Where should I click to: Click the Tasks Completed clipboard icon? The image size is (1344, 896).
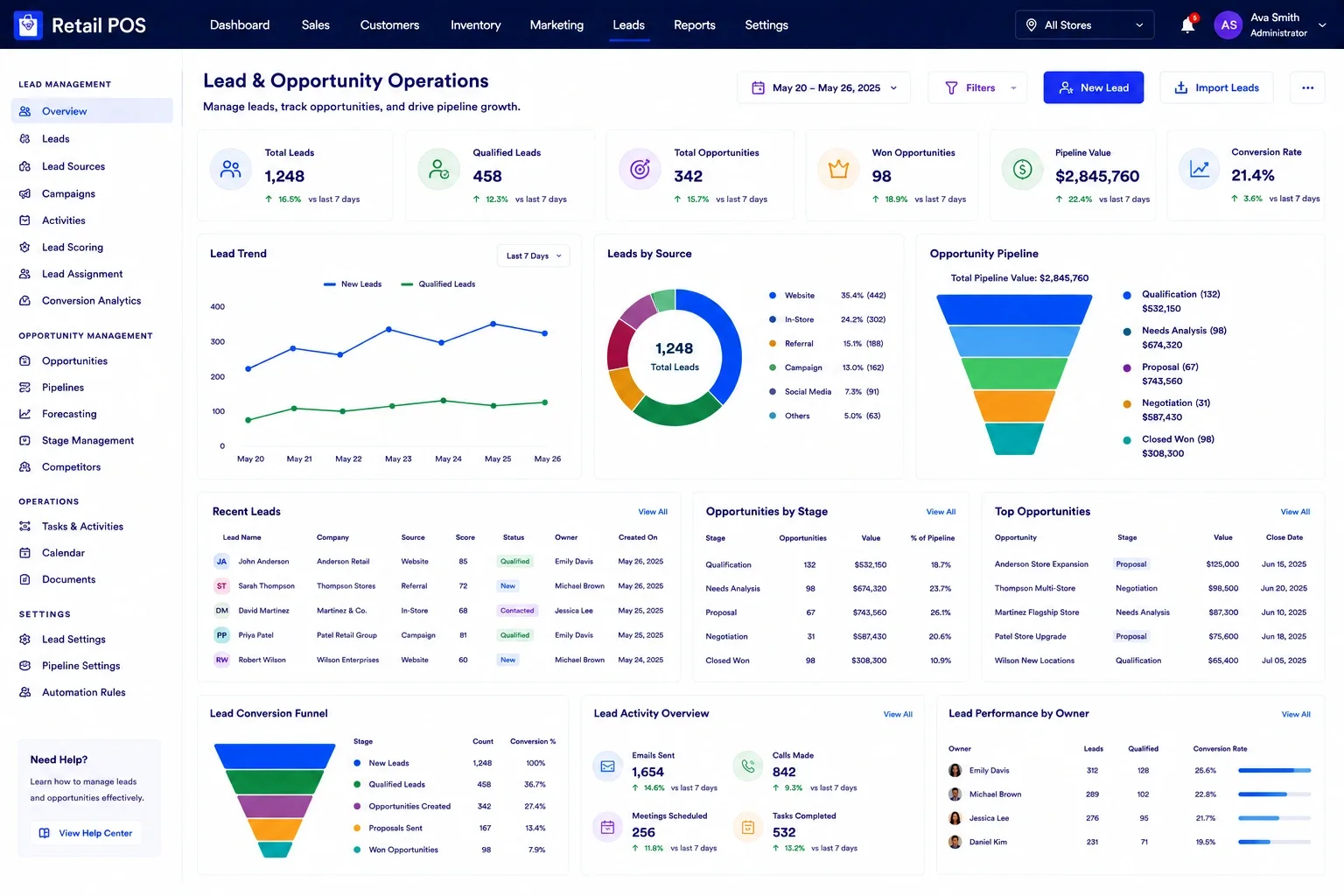[747, 827]
